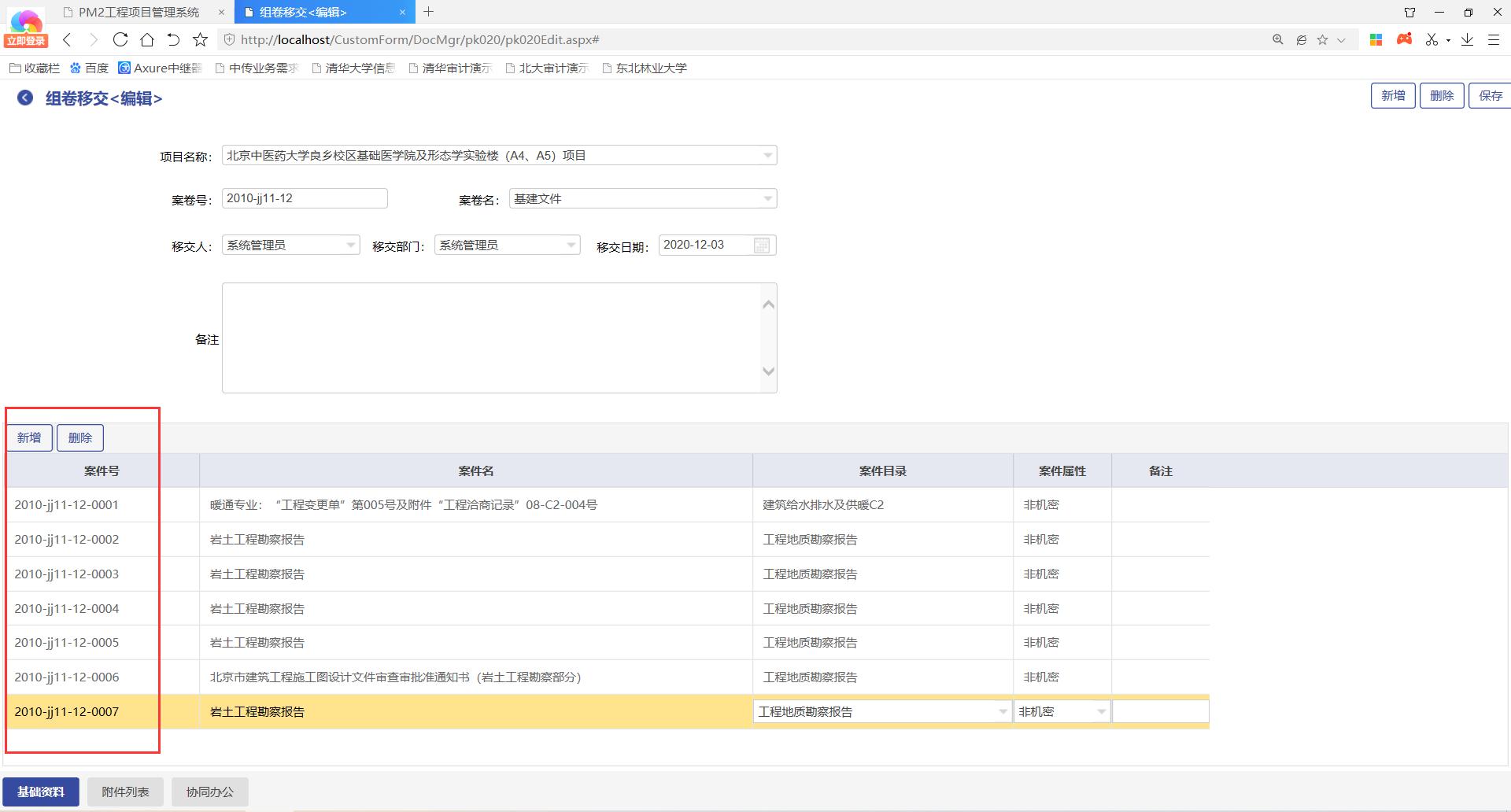Screen dimensions: 1511x812
Task: Click the zoom magnifier icon in address bar
Action: click(1278, 39)
